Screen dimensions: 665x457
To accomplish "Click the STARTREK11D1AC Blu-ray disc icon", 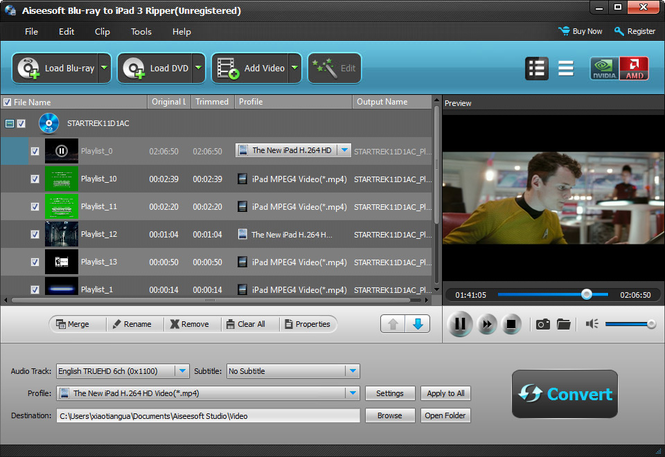I will pyautogui.click(x=49, y=123).
